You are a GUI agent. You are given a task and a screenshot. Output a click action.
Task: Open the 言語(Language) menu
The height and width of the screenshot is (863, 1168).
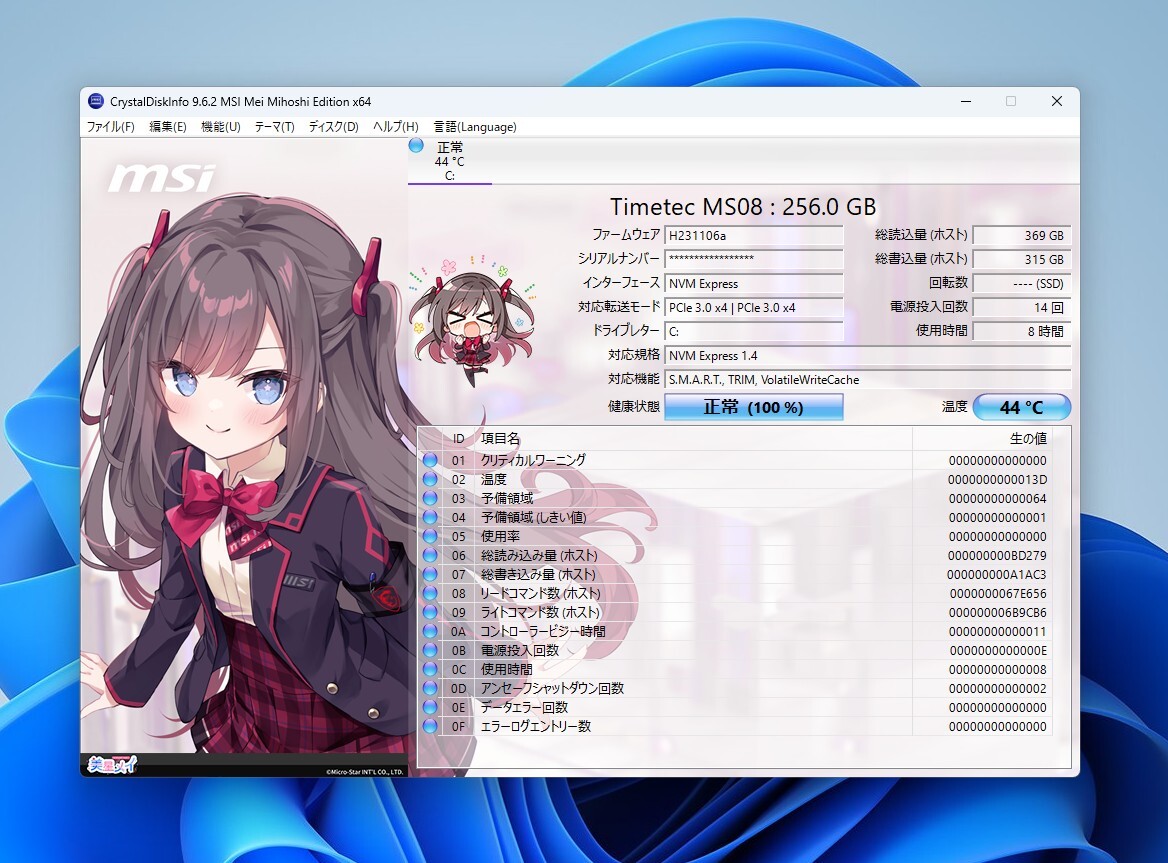pos(475,127)
